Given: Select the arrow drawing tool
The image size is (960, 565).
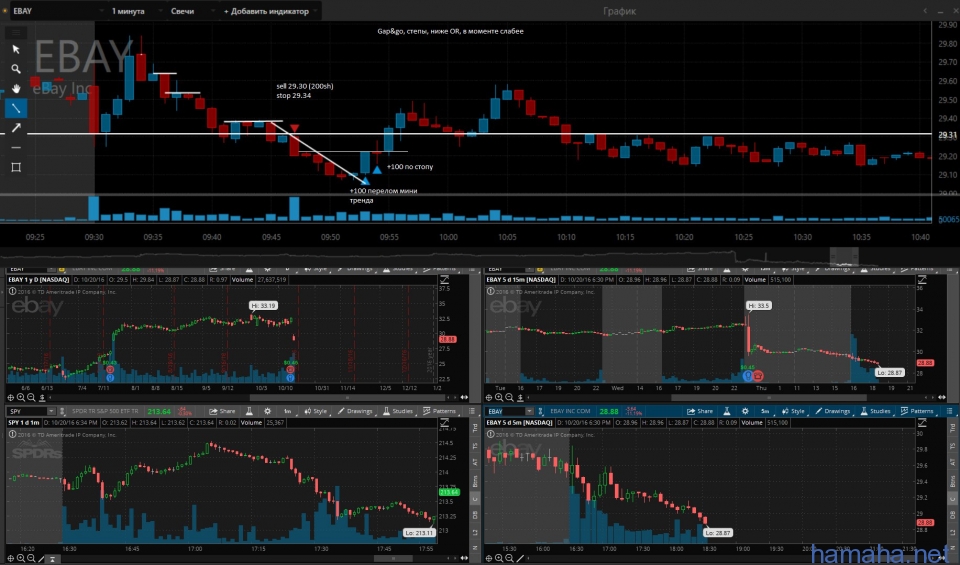Looking at the screenshot, I should pyautogui.click(x=16, y=127).
